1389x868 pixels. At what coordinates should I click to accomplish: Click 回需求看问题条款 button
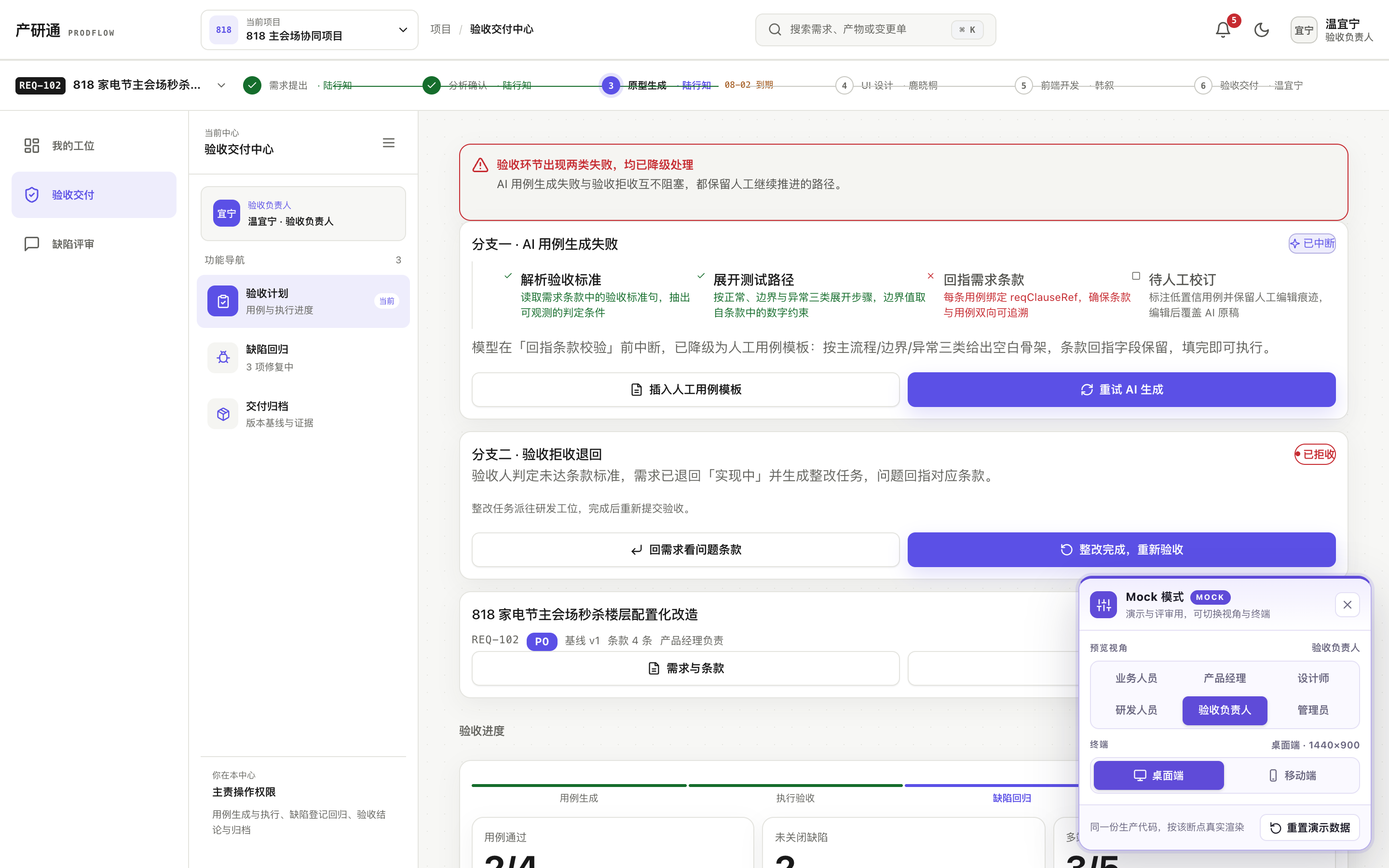(685, 550)
